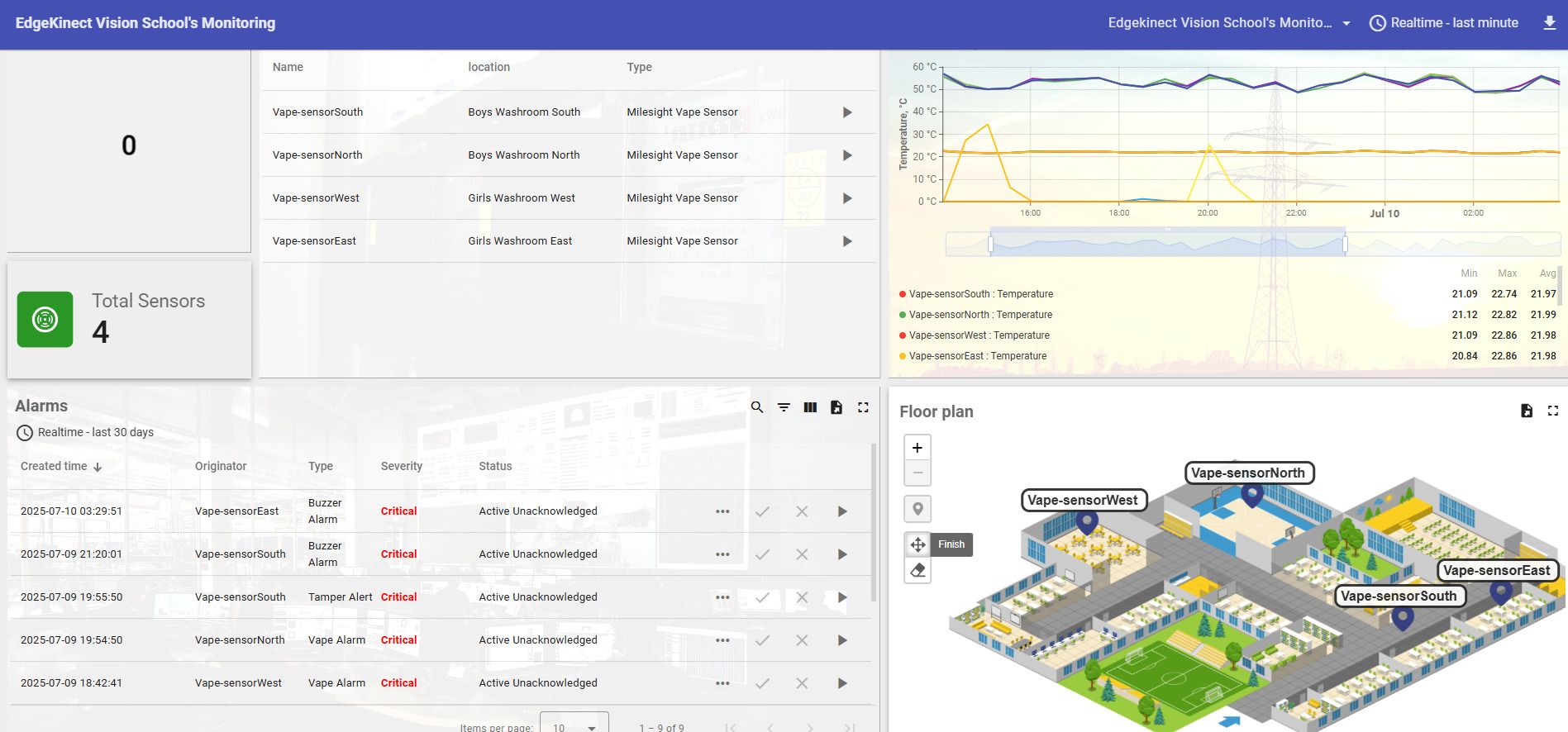The image size is (1568, 732).
Task: Export floor plan widget data
Action: click(1527, 411)
